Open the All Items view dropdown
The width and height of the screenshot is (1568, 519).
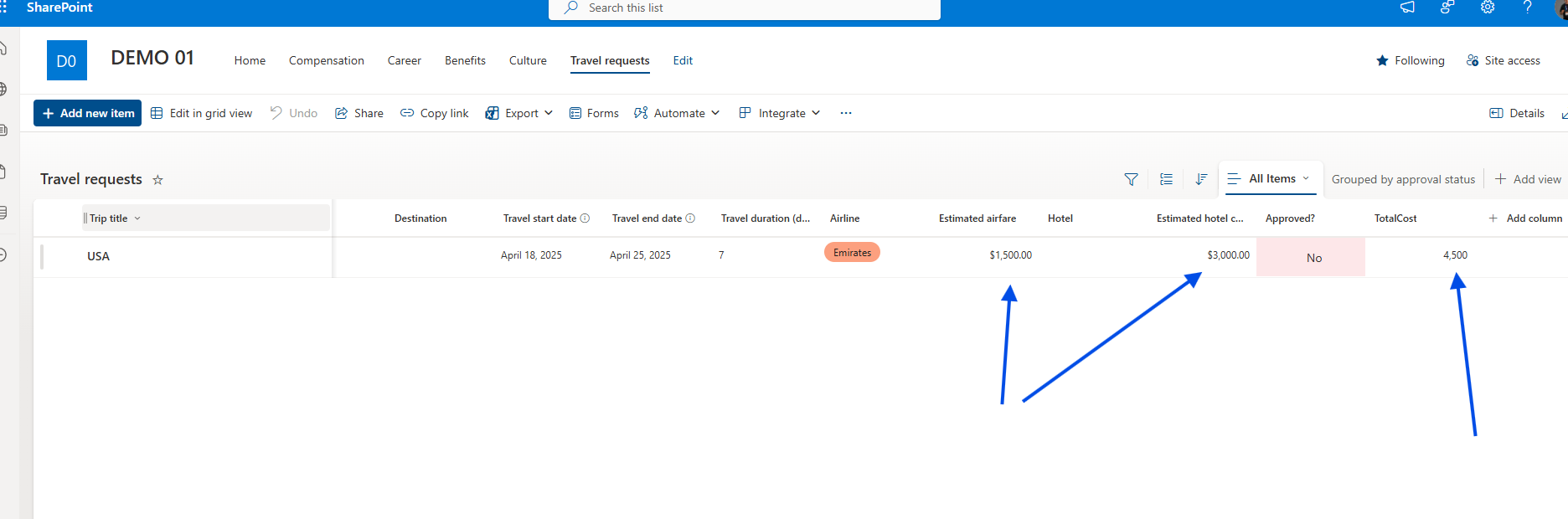[1271, 178]
